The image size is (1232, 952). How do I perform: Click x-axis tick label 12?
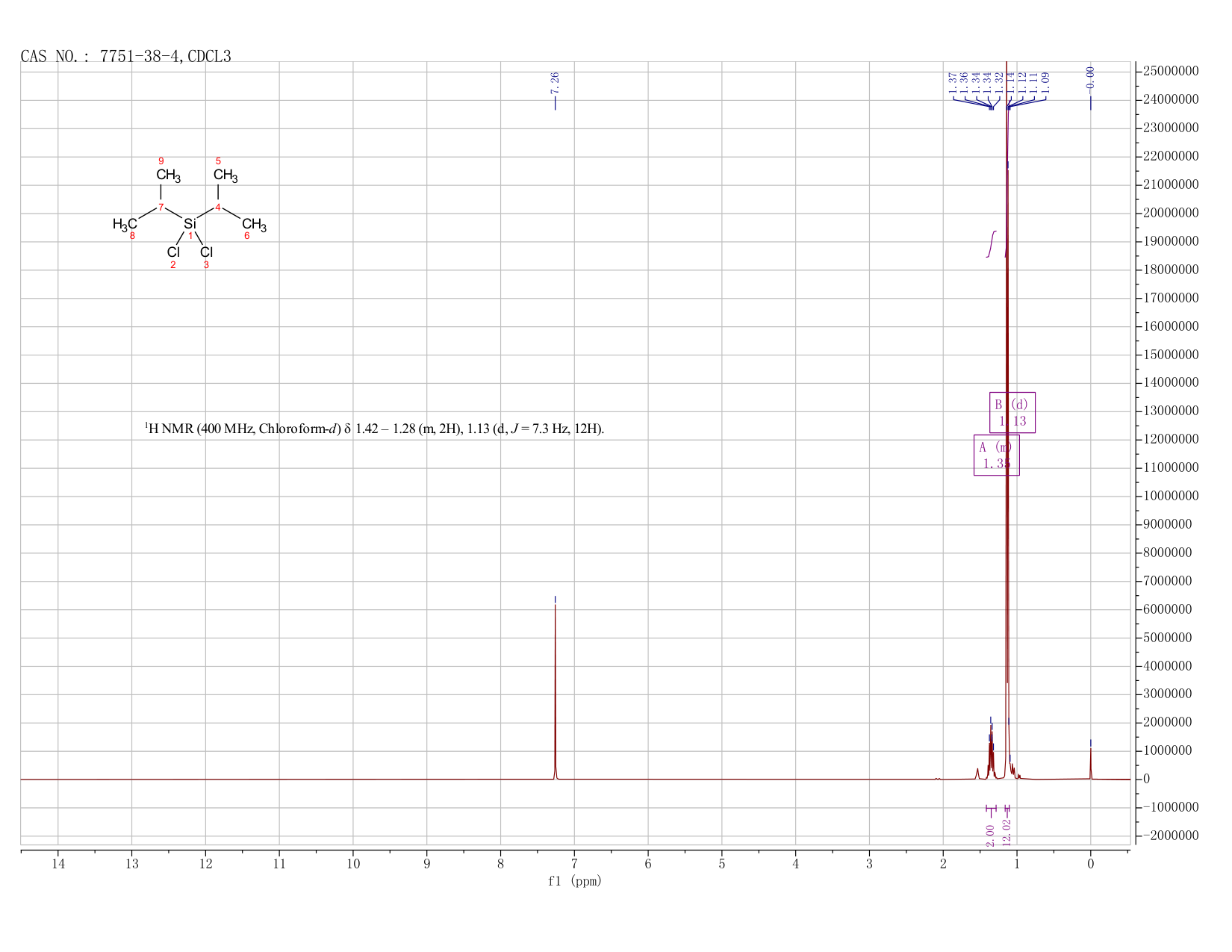click(x=205, y=865)
